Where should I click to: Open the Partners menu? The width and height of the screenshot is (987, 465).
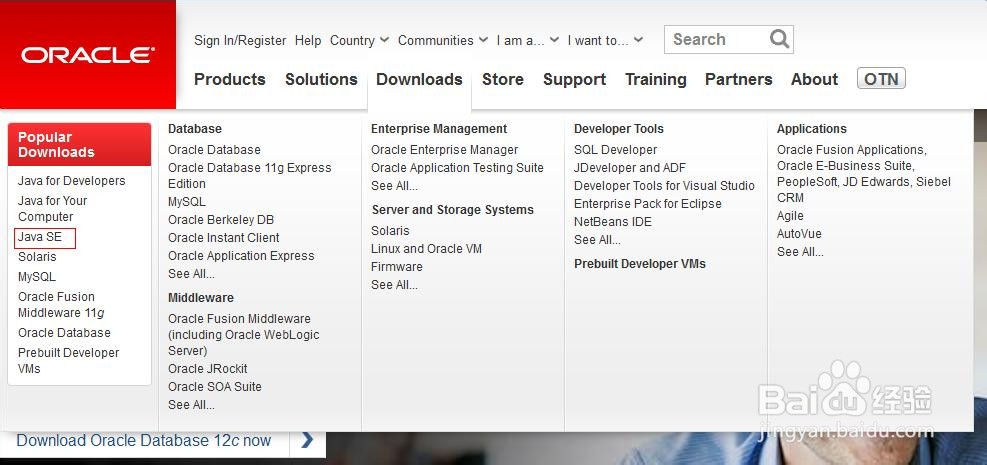(x=738, y=79)
